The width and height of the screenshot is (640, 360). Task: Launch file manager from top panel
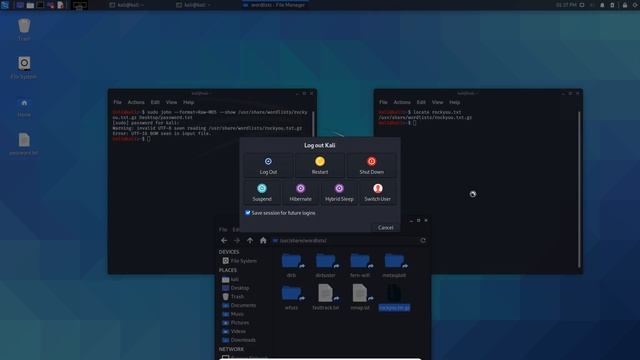click(x=30, y=5)
